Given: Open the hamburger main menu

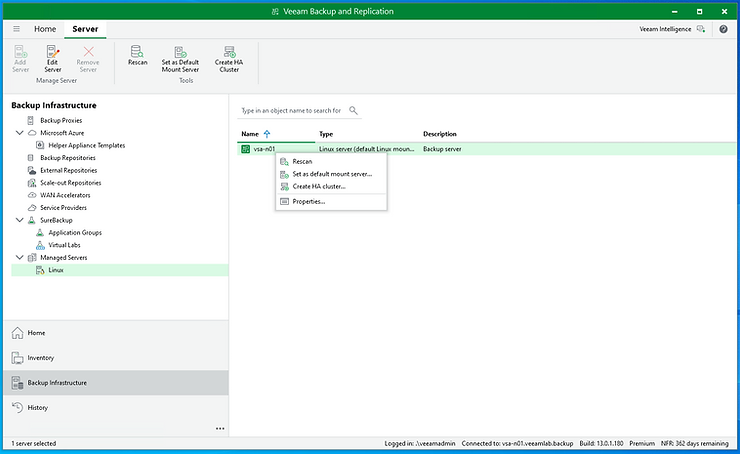Looking at the screenshot, I should (x=17, y=29).
